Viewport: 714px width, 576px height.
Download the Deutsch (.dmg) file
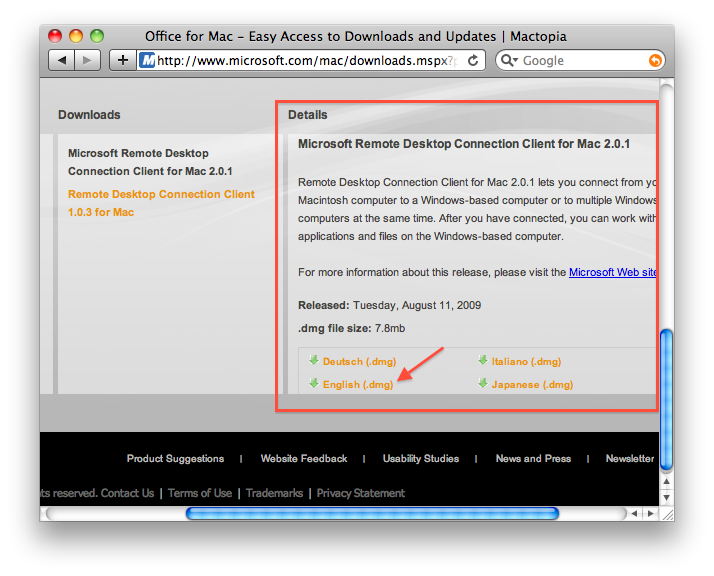pyautogui.click(x=359, y=362)
